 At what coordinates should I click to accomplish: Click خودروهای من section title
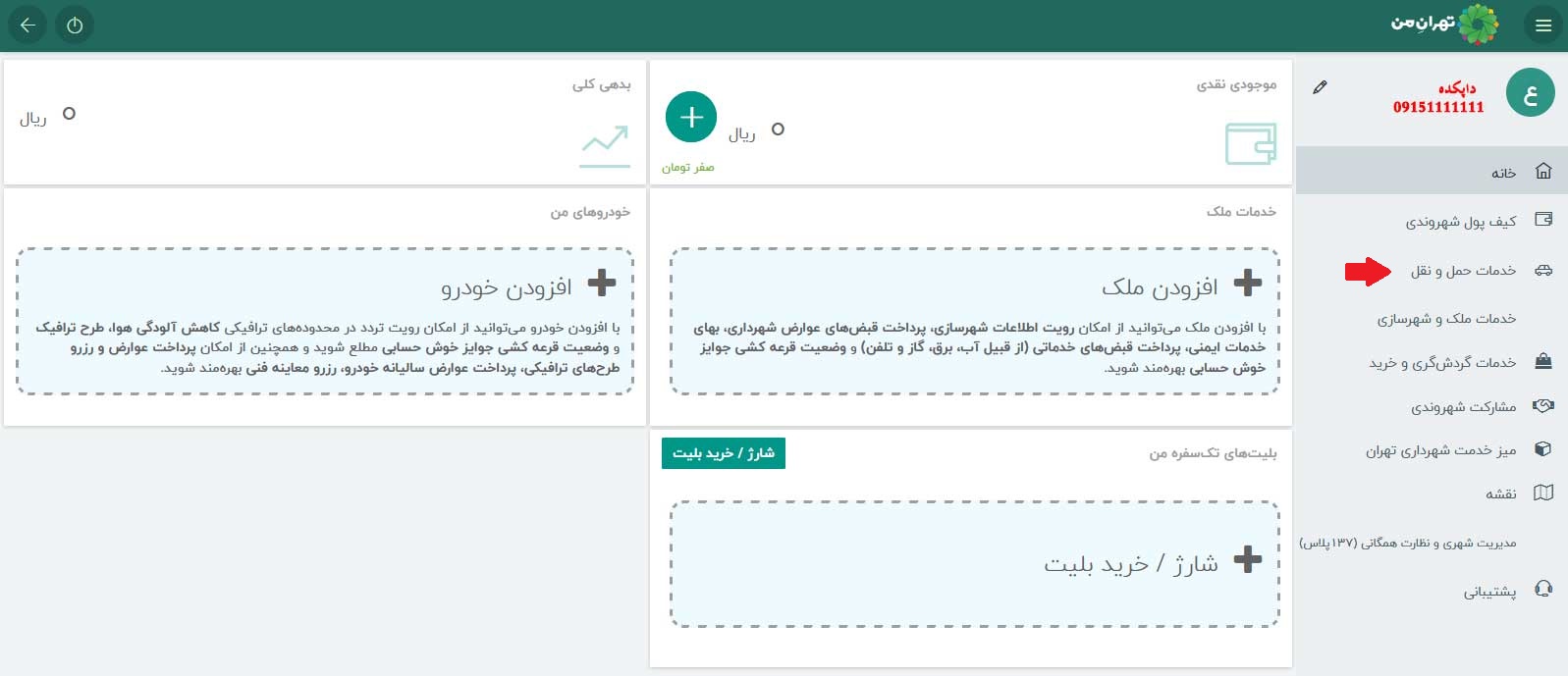click(590, 212)
